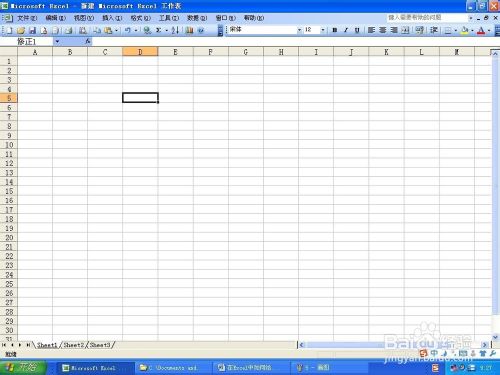Switch to the Sheet1 tab
500x375 pixels.
pyautogui.click(x=47, y=345)
